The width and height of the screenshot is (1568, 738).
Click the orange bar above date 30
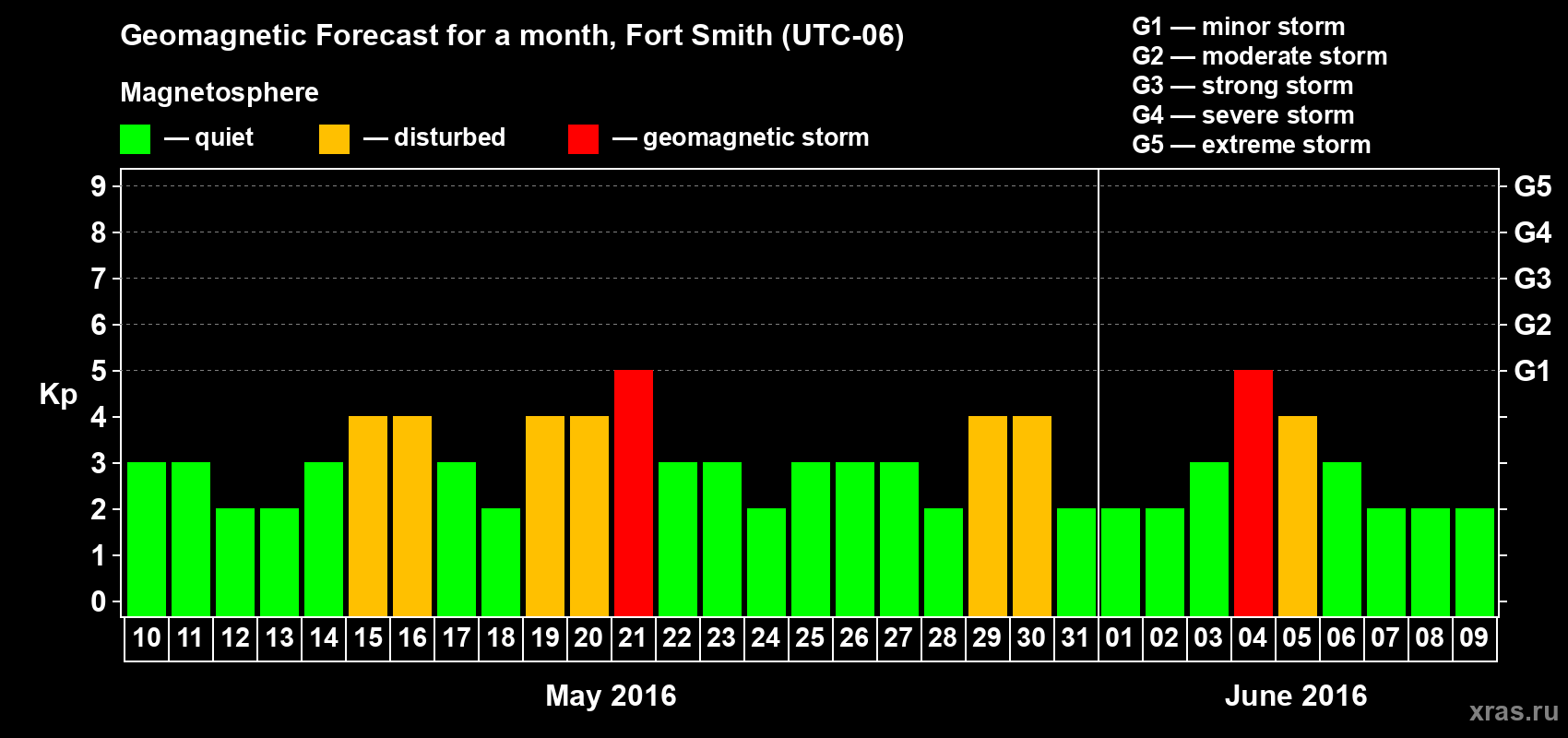click(x=1032, y=517)
